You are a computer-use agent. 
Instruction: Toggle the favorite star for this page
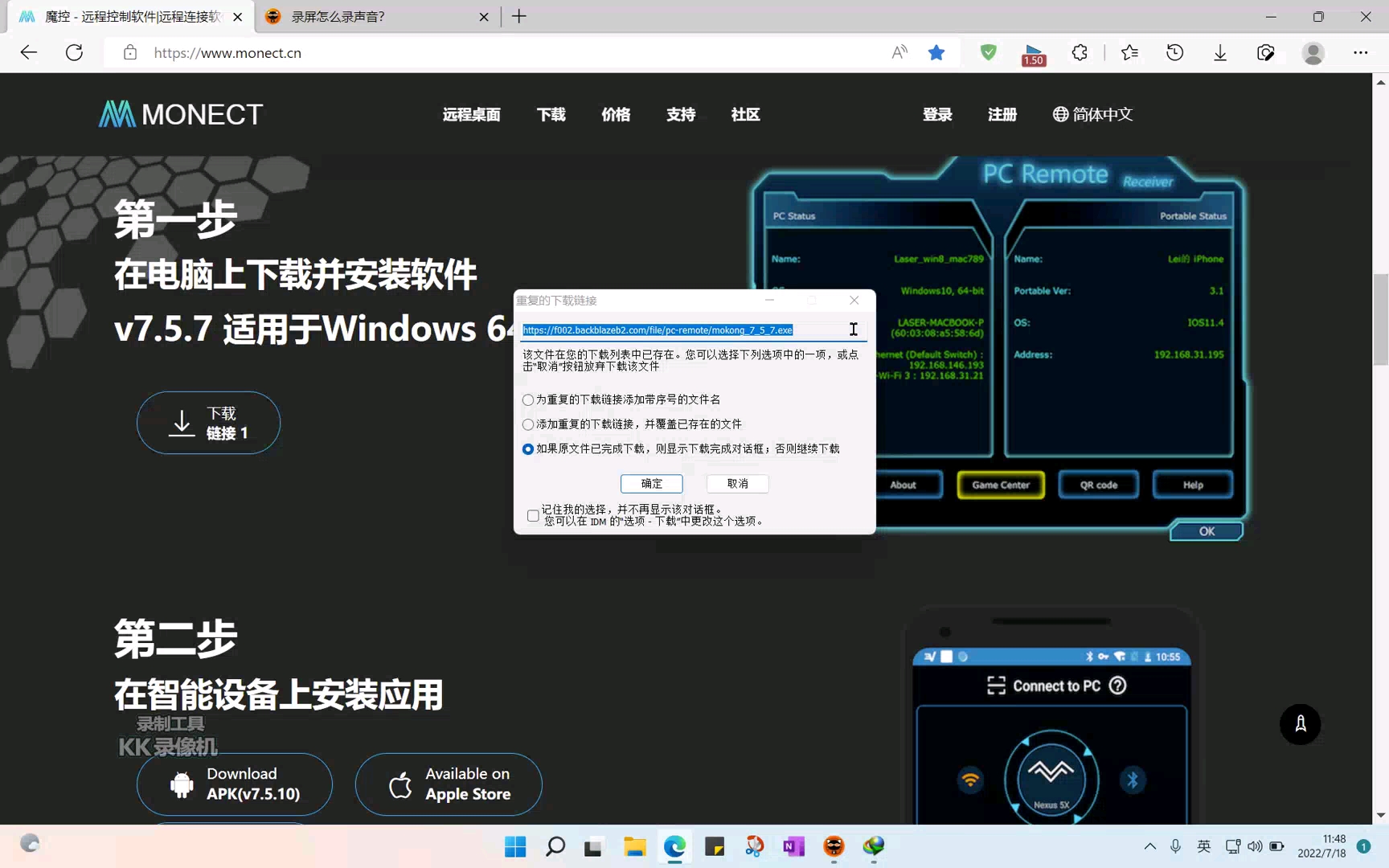click(x=936, y=53)
